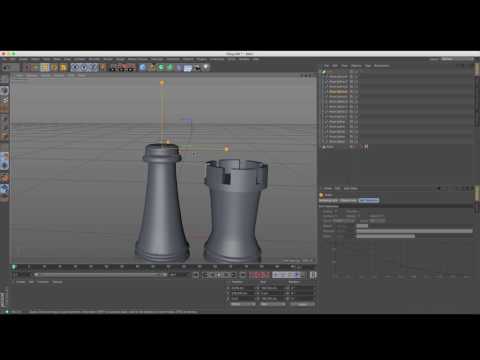
Task: Toggle Enable Snap in left sidebar
Action: pos(4,179)
